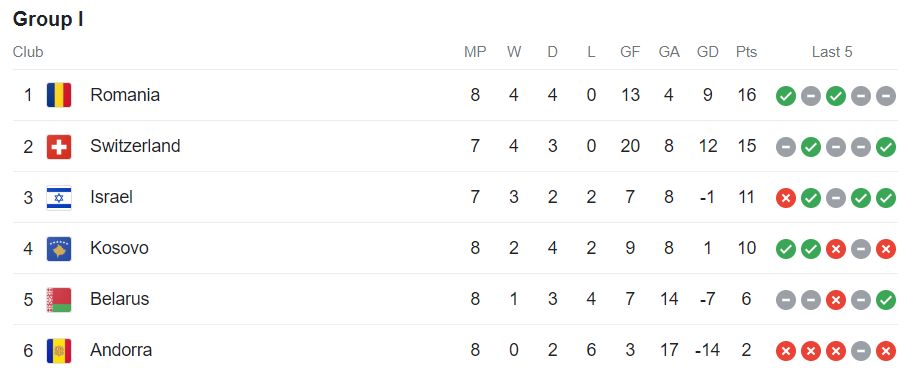Click the Kosovo flag icon
Viewport: 911px width, 381px height.
click(x=59, y=249)
